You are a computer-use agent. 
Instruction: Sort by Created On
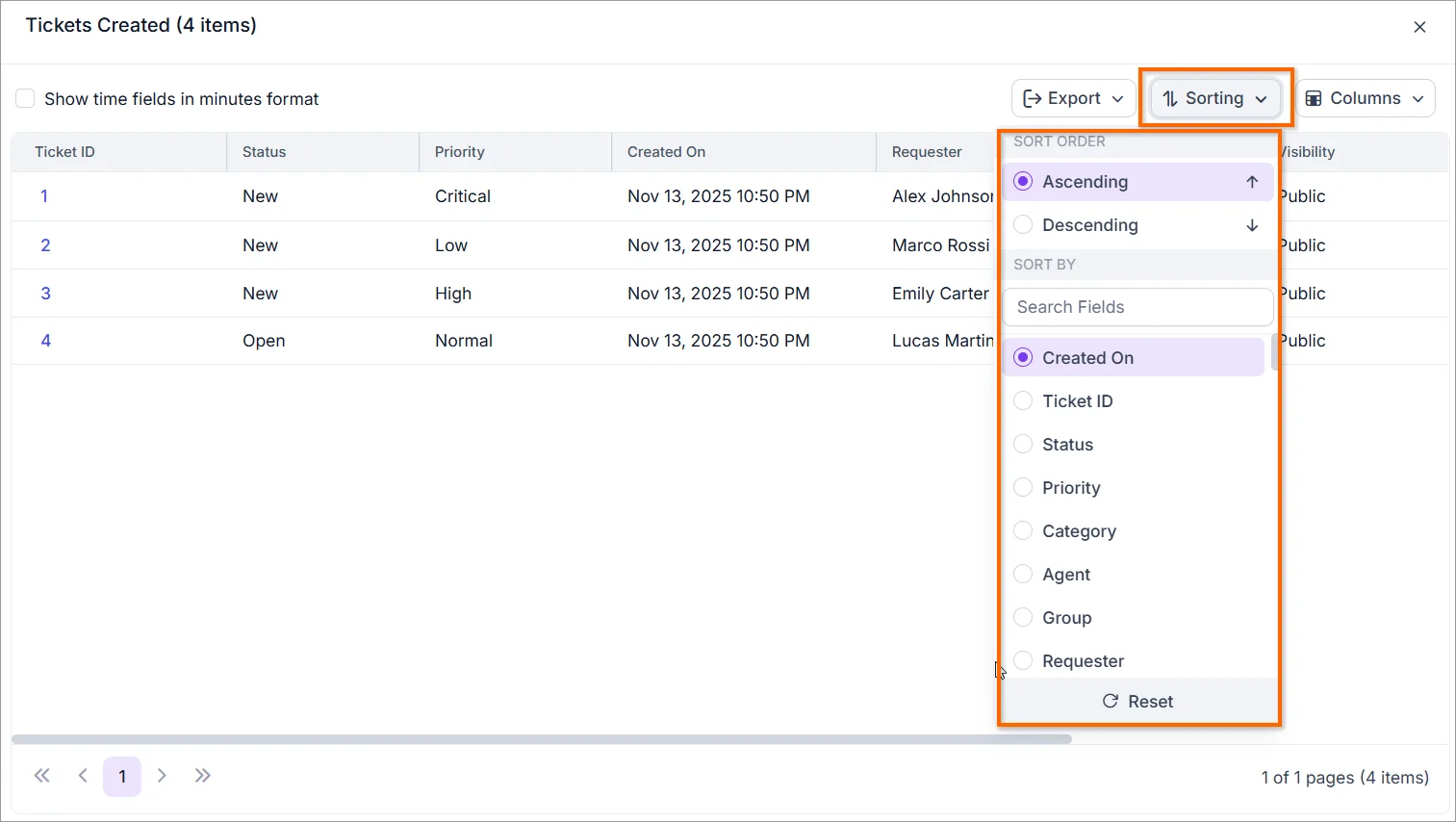(x=1133, y=358)
